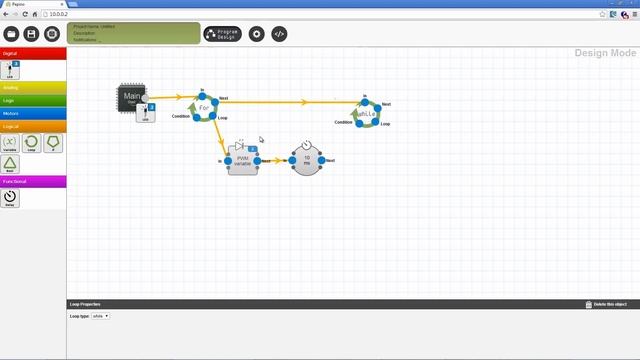640x360 pixels.
Task: Select the PWM variable block
Action: pos(243,161)
